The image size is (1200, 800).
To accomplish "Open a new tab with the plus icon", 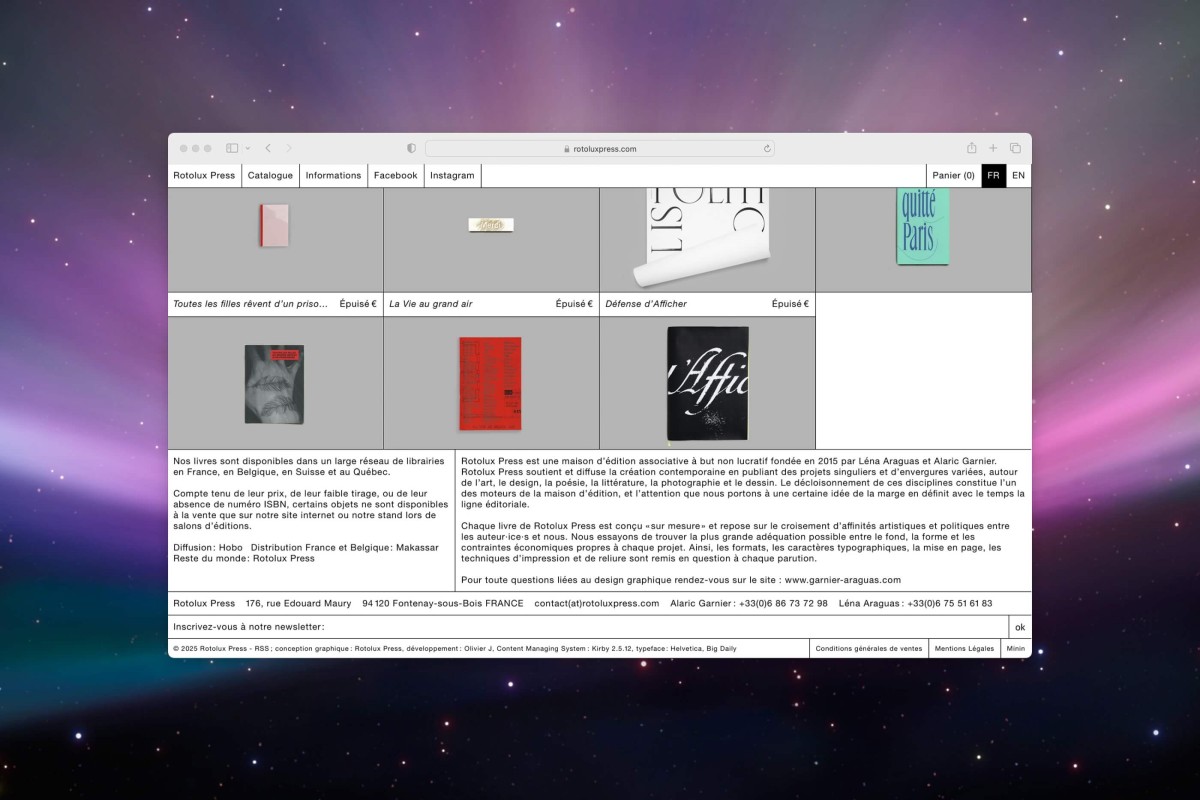I will point(993,148).
